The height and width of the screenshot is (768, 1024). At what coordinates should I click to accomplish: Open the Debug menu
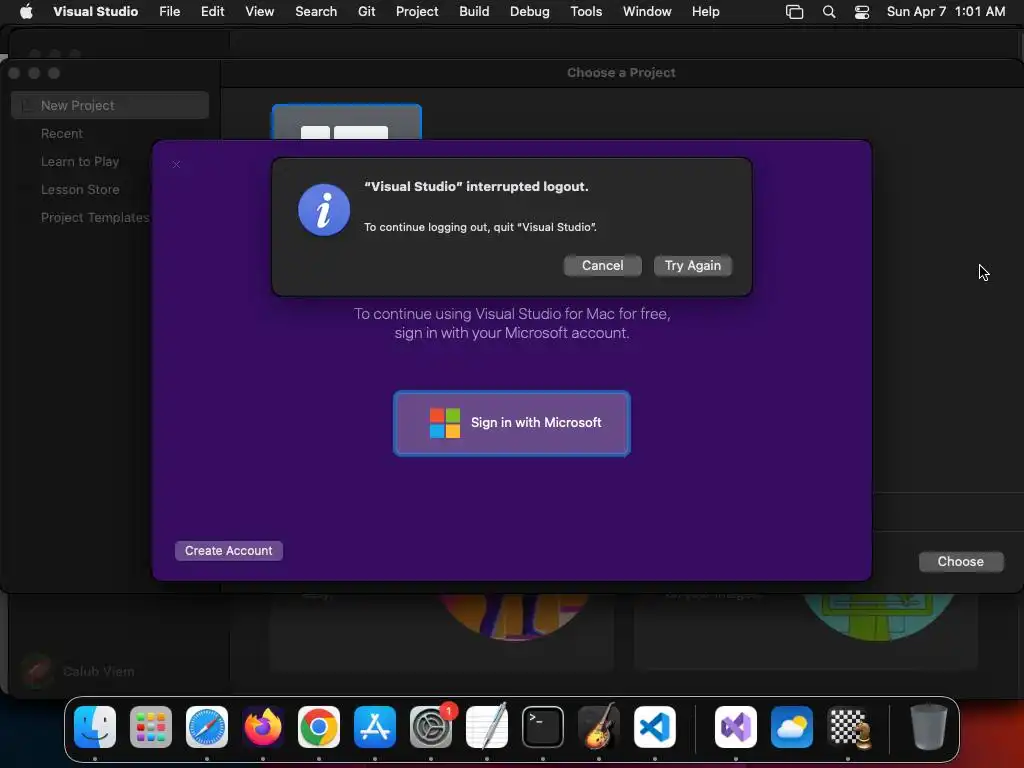click(530, 11)
